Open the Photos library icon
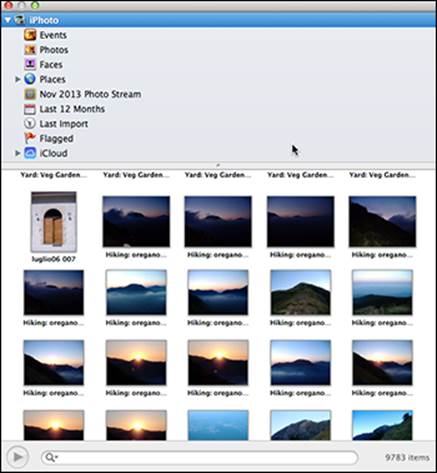Screen dimensions: 437x473 (30, 50)
